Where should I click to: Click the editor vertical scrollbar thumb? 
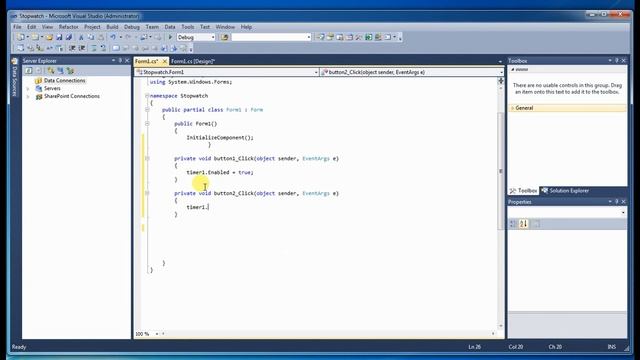[x=500, y=171]
